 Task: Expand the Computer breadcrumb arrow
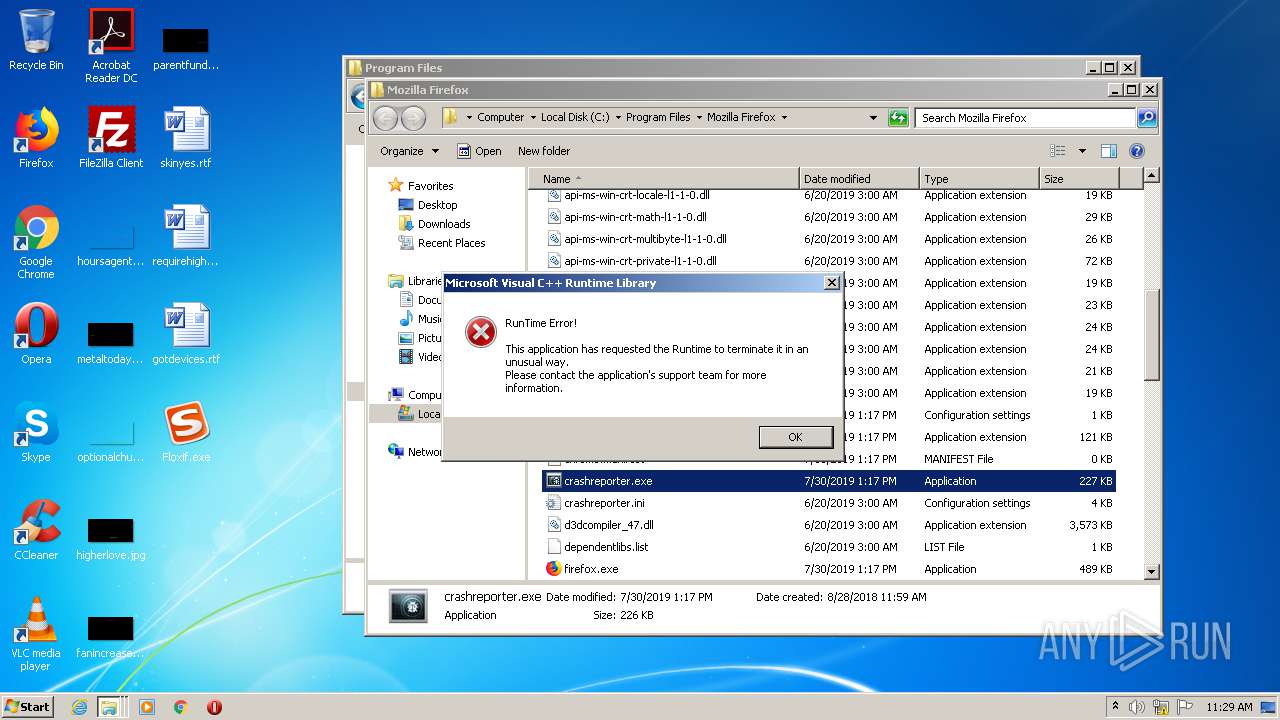pyautogui.click(x=533, y=118)
